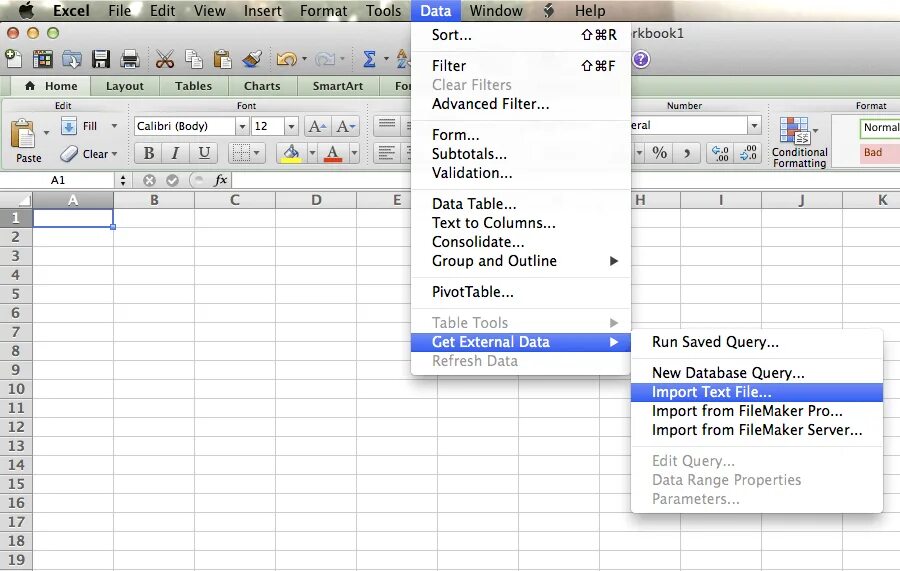Click the large Paste button in ribbon

point(24,141)
